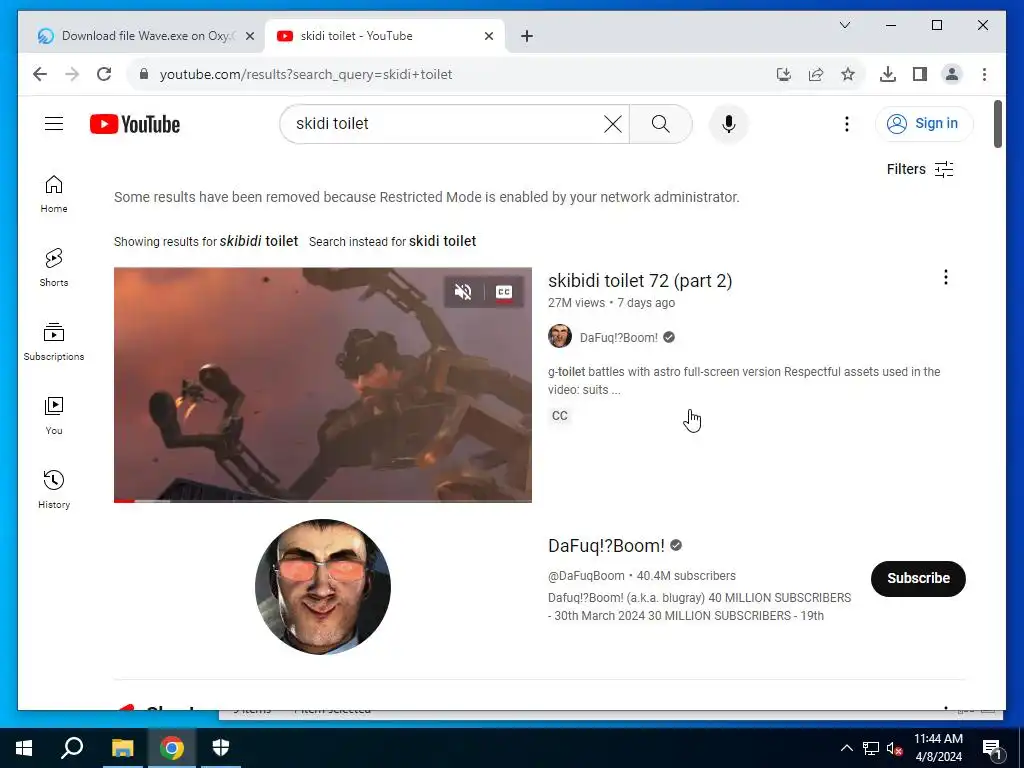Screen dimensions: 1024x768
Task: Open the You section in sidebar
Action: coord(54,415)
